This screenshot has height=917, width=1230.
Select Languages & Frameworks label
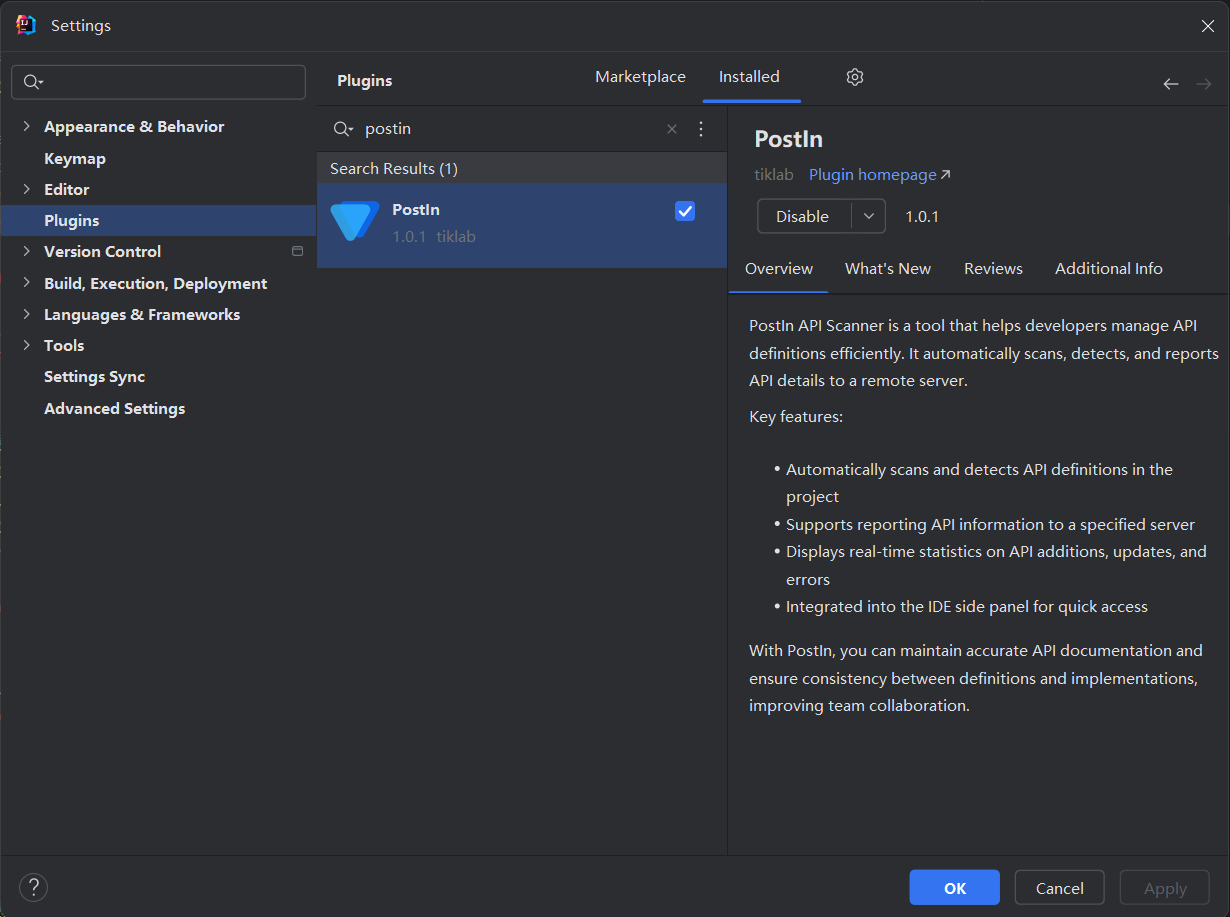coord(142,314)
